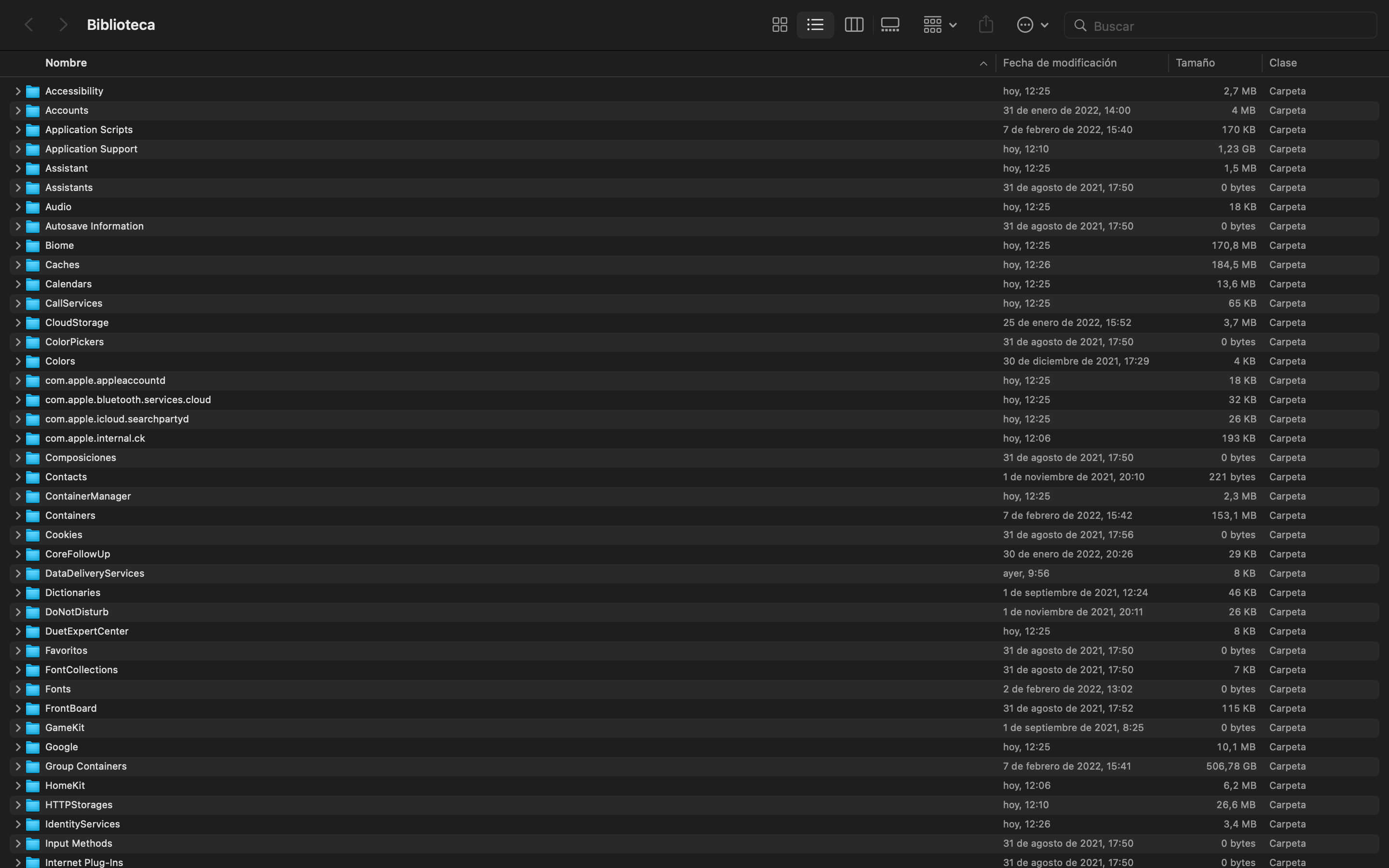1389x868 pixels.
Task: Sort by Nombre column header
Action: coord(66,63)
